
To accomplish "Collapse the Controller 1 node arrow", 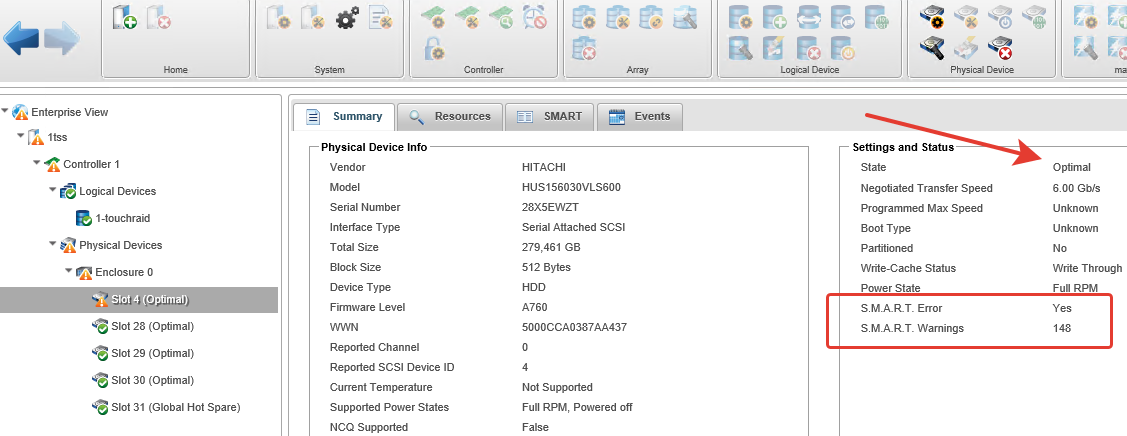I will 38,163.
